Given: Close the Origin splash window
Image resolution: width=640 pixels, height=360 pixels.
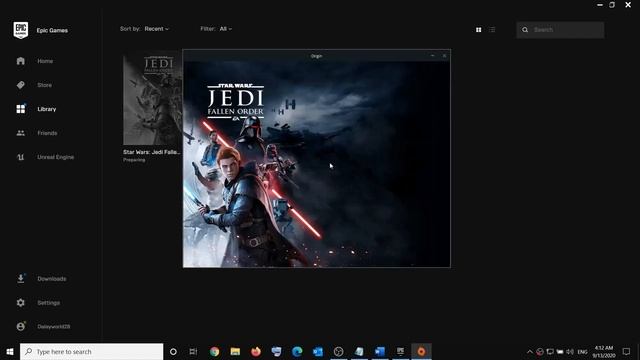Looking at the screenshot, I should [x=444, y=56].
